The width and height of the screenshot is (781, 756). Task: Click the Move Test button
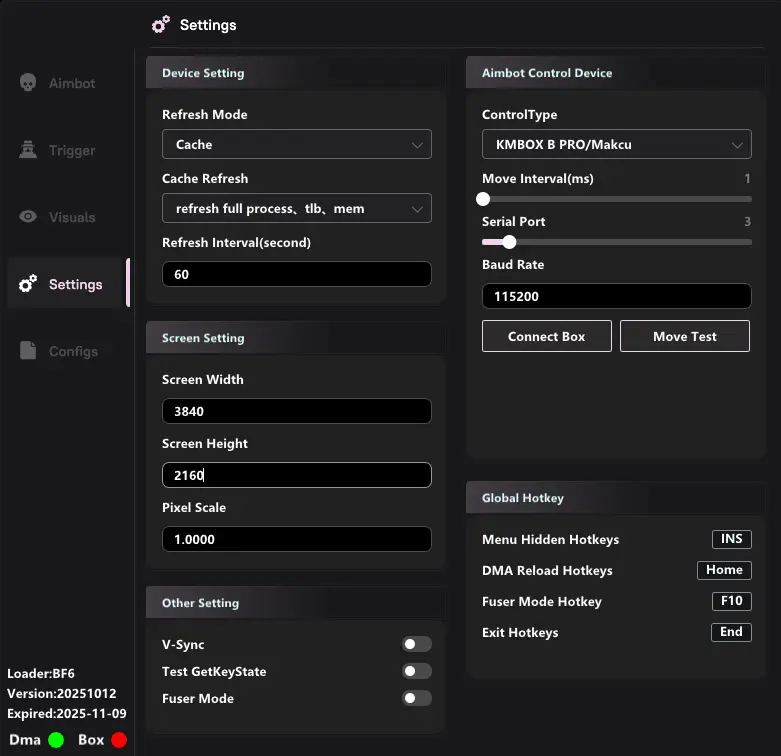click(x=684, y=336)
